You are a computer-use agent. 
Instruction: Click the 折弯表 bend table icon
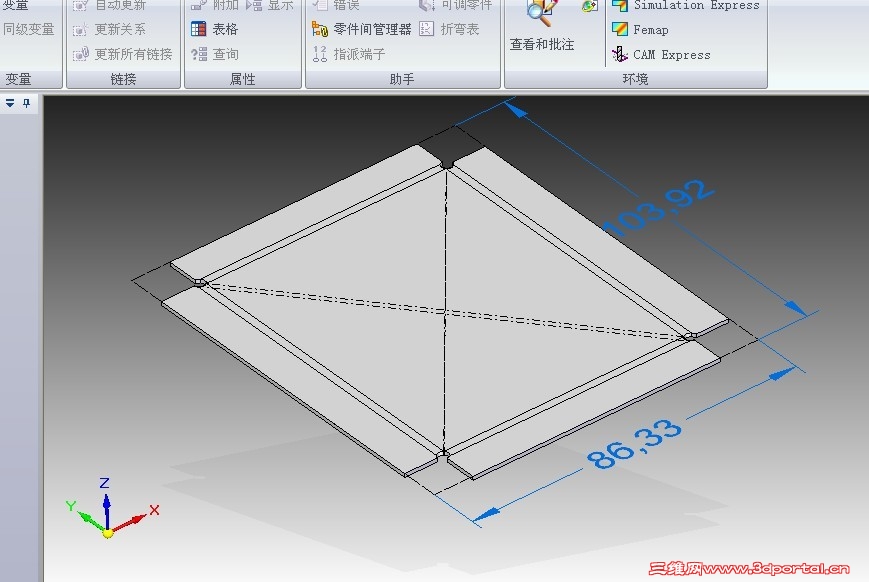click(x=426, y=29)
